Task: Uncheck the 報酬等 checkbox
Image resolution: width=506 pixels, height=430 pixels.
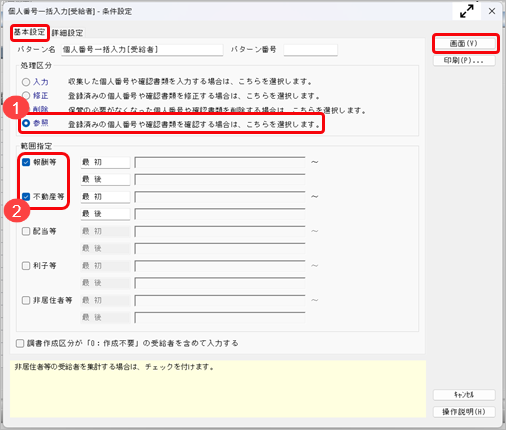Action: tap(26, 162)
